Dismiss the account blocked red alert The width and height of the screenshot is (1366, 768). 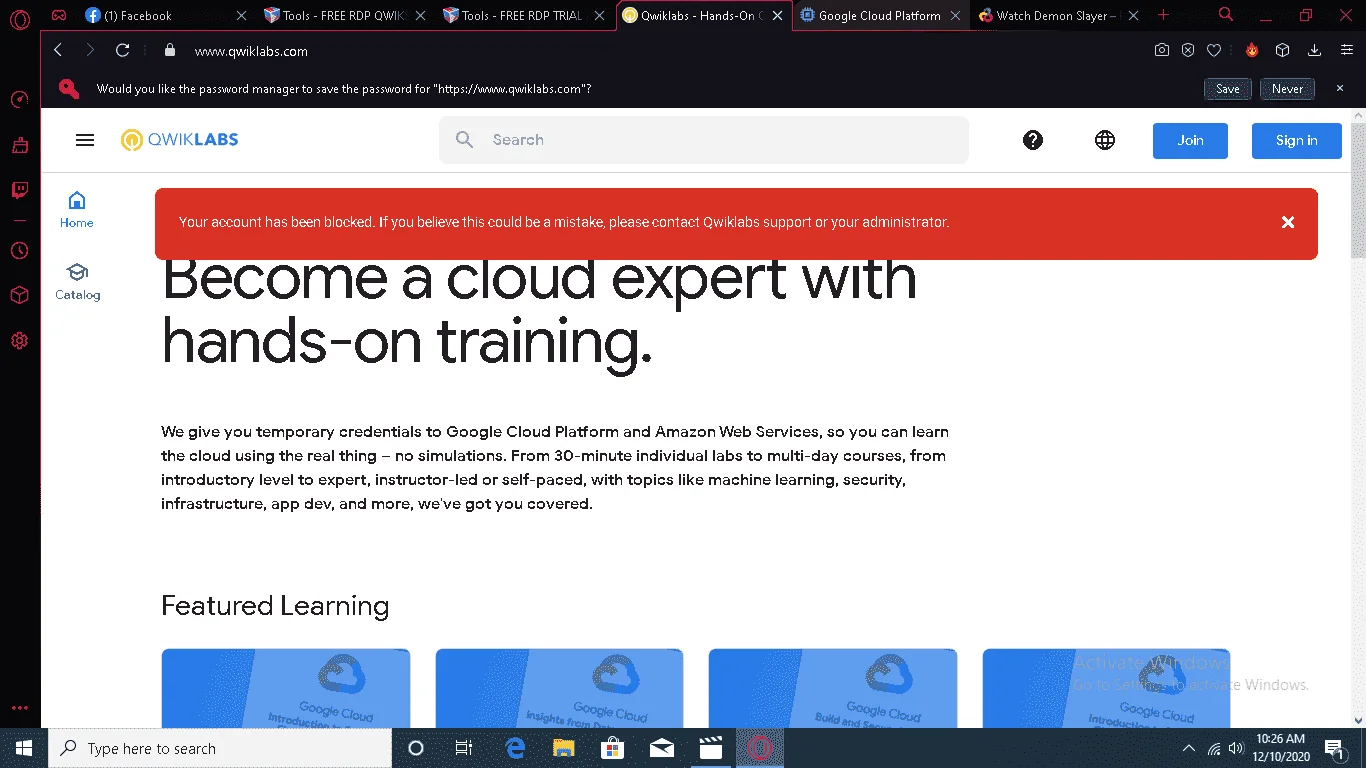[1288, 222]
